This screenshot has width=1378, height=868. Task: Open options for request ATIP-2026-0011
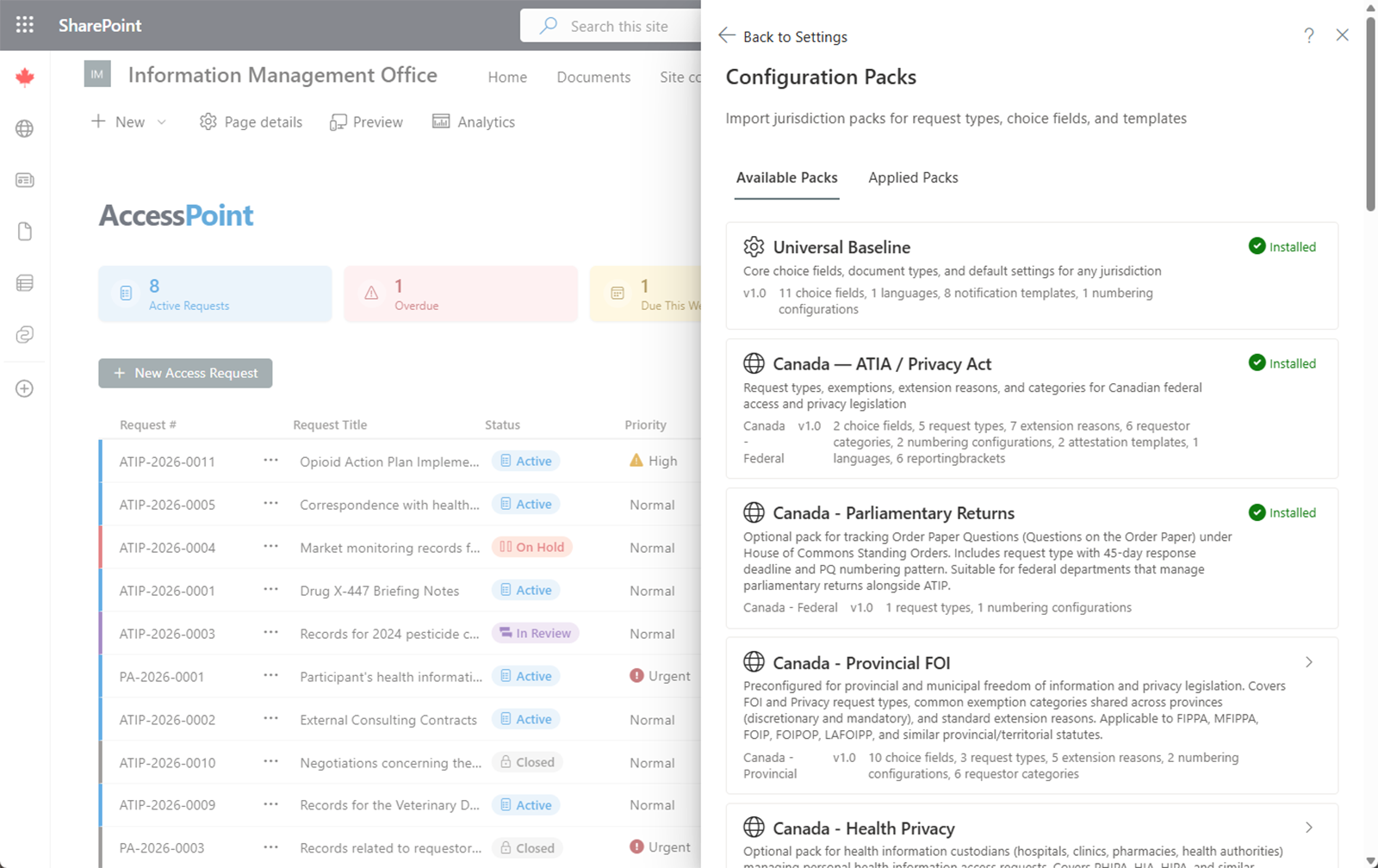pyautogui.click(x=270, y=461)
